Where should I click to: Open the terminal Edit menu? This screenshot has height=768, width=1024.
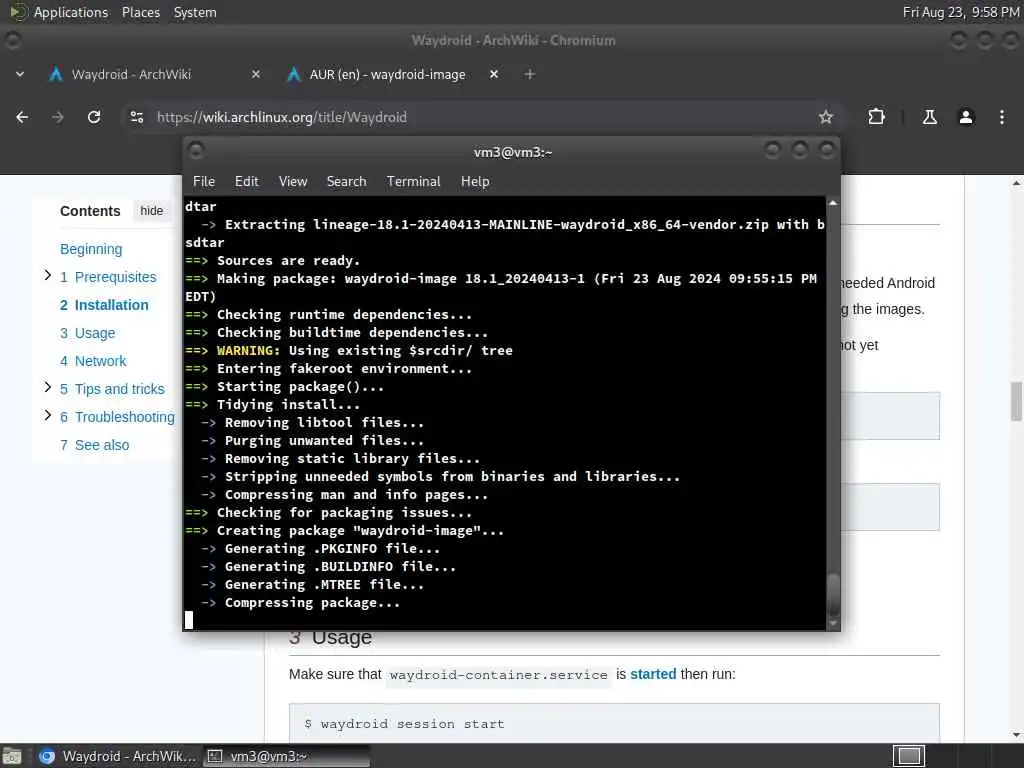pyautogui.click(x=247, y=182)
